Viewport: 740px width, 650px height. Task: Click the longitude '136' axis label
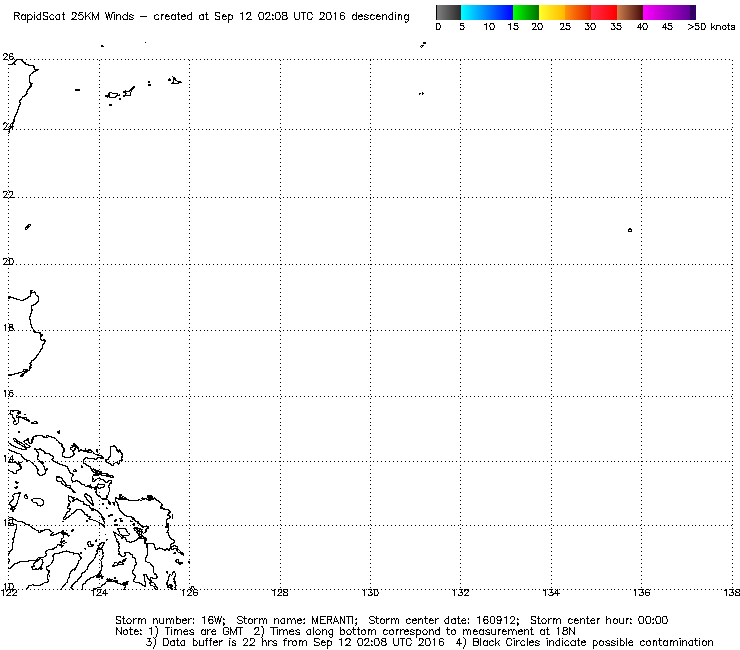coord(641,592)
